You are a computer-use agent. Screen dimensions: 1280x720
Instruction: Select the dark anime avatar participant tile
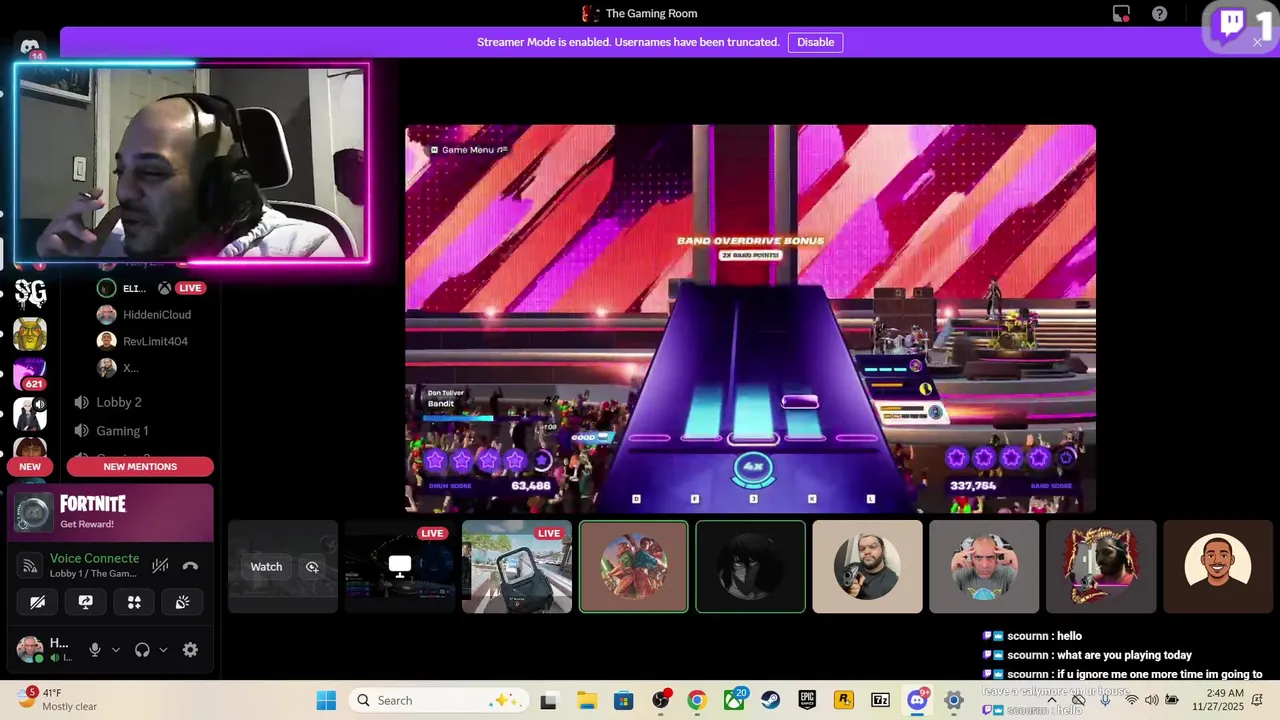pyautogui.click(x=751, y=566)
